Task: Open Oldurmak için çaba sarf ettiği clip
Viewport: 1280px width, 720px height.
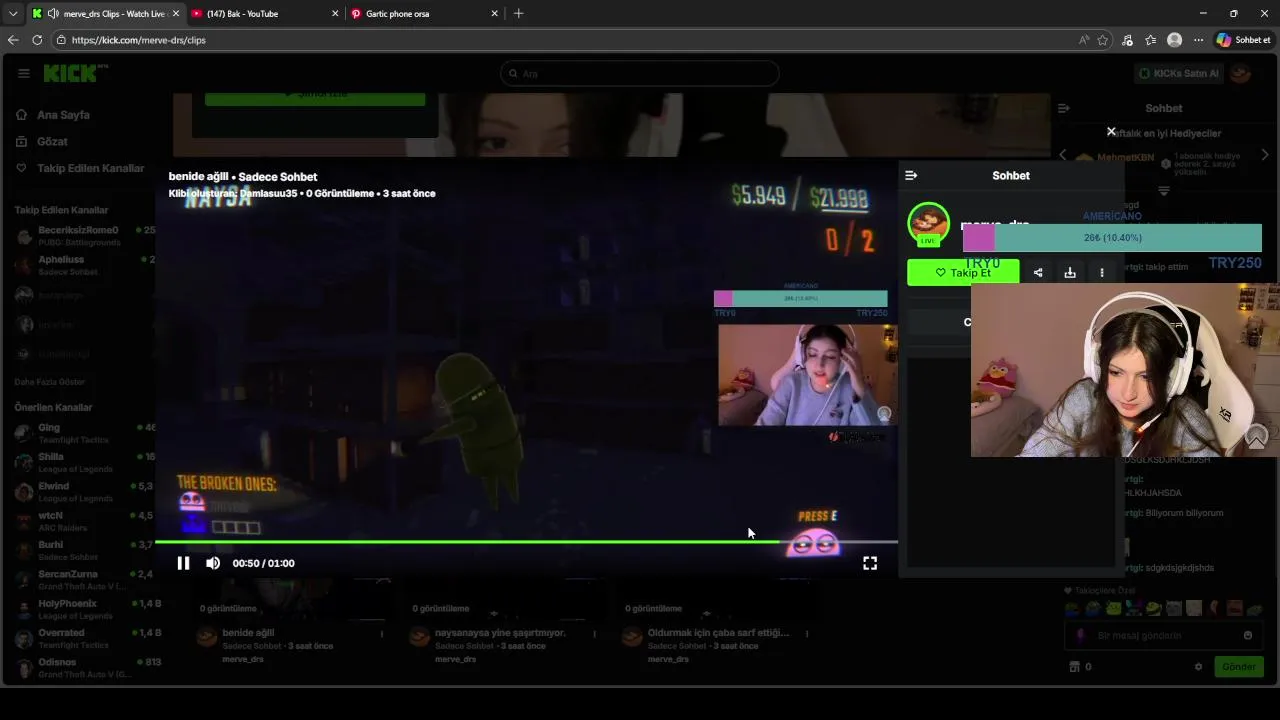Action: pyautogui.click(x=718, y=633)
